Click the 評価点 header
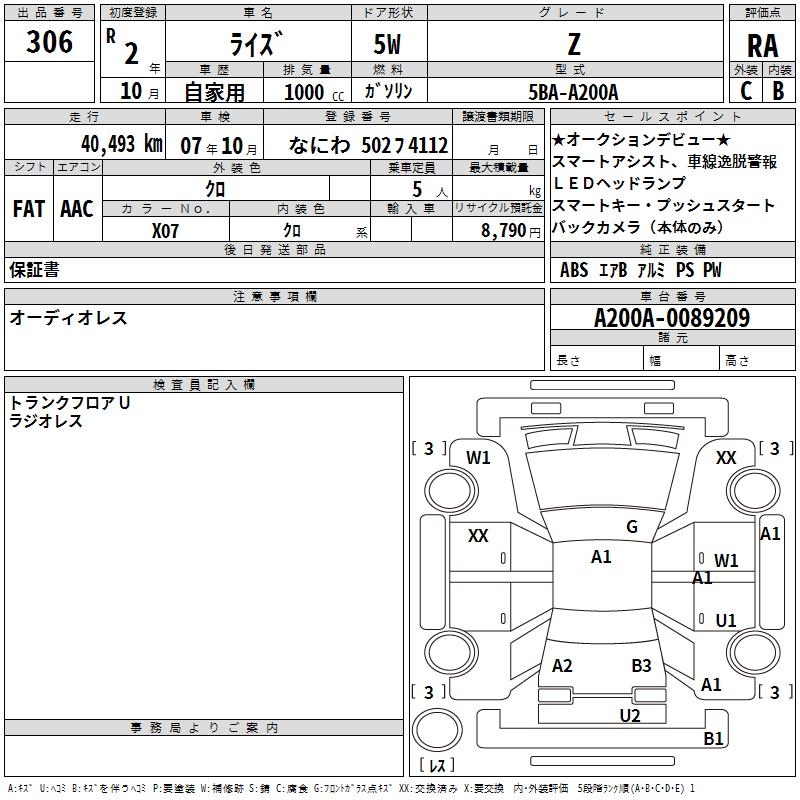This screenshot has width=800, height=800. pos(762,12)
